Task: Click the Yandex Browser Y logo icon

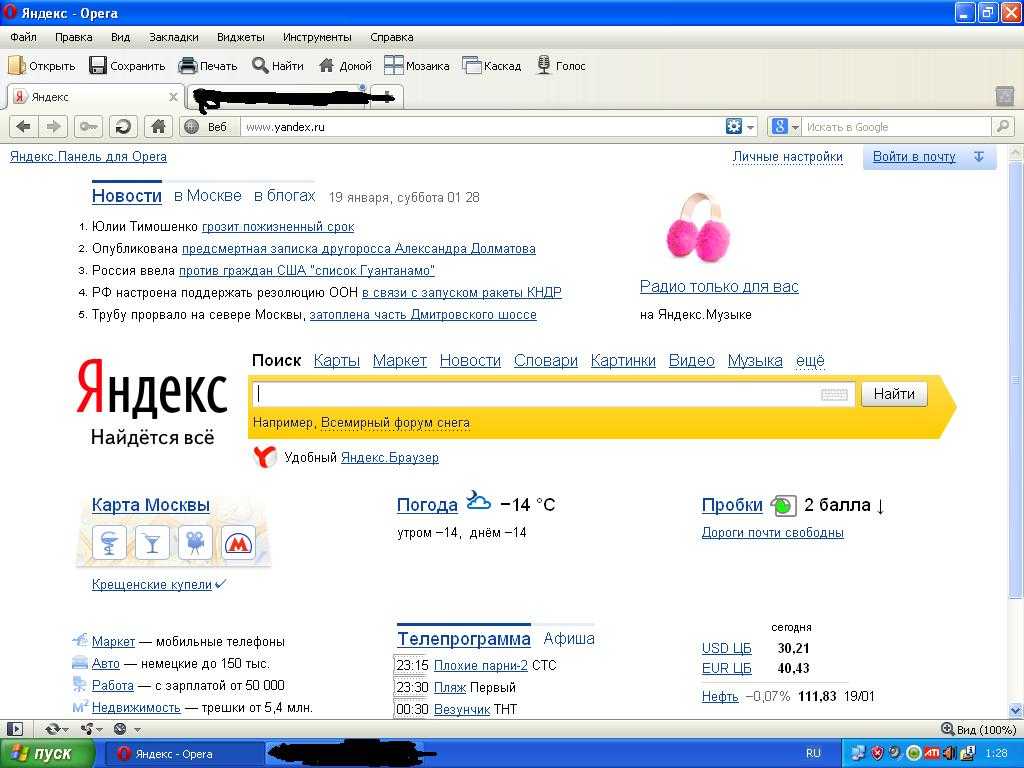Action: pos(264,457)
